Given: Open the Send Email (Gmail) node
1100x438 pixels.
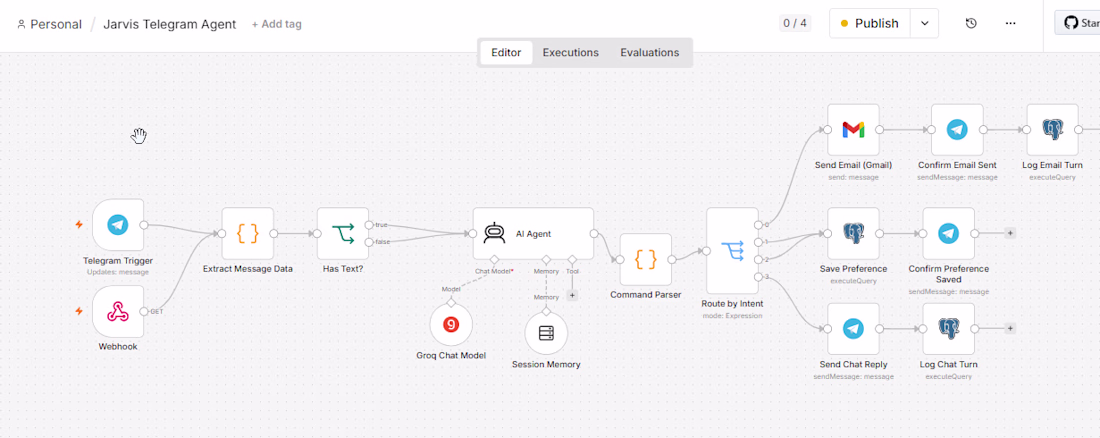Looking at the screenshot, I should [x=853, y=130].
